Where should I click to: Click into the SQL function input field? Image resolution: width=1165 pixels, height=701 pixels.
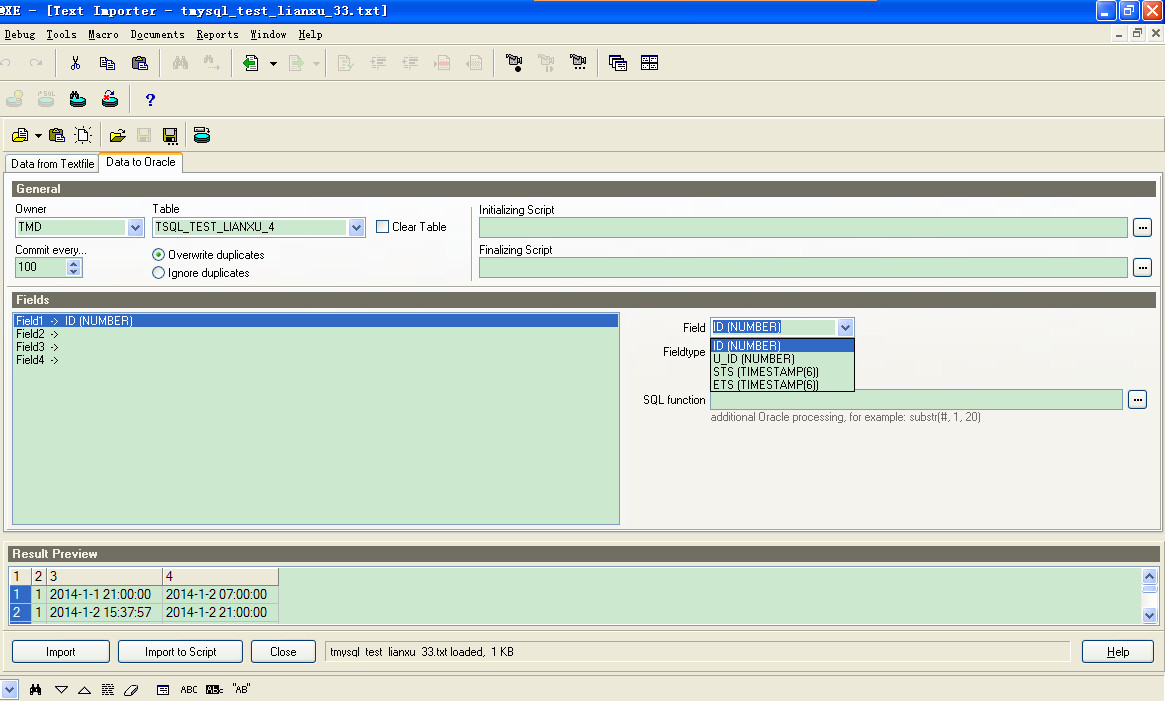916,400
